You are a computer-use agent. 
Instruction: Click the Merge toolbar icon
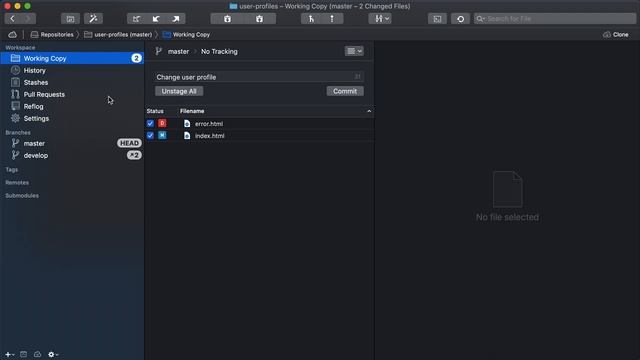(x=311, y=19)
